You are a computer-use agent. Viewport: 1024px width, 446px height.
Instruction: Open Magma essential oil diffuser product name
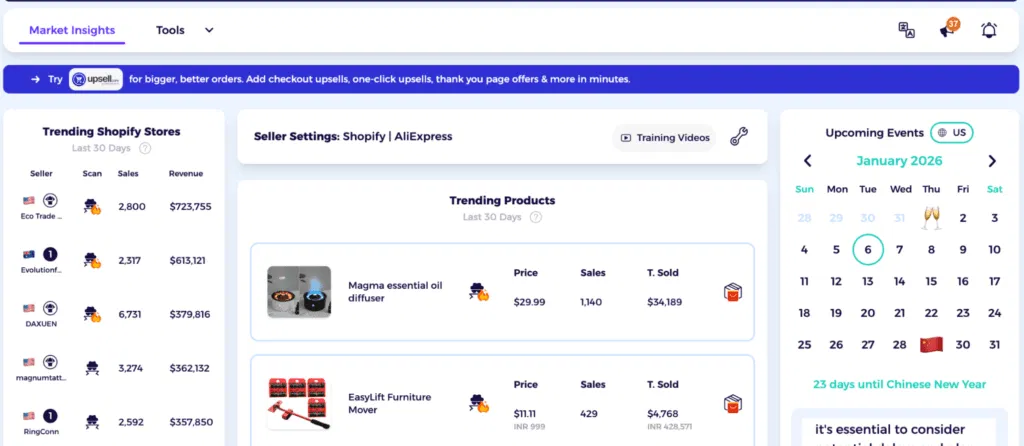[x=395, y=292]
